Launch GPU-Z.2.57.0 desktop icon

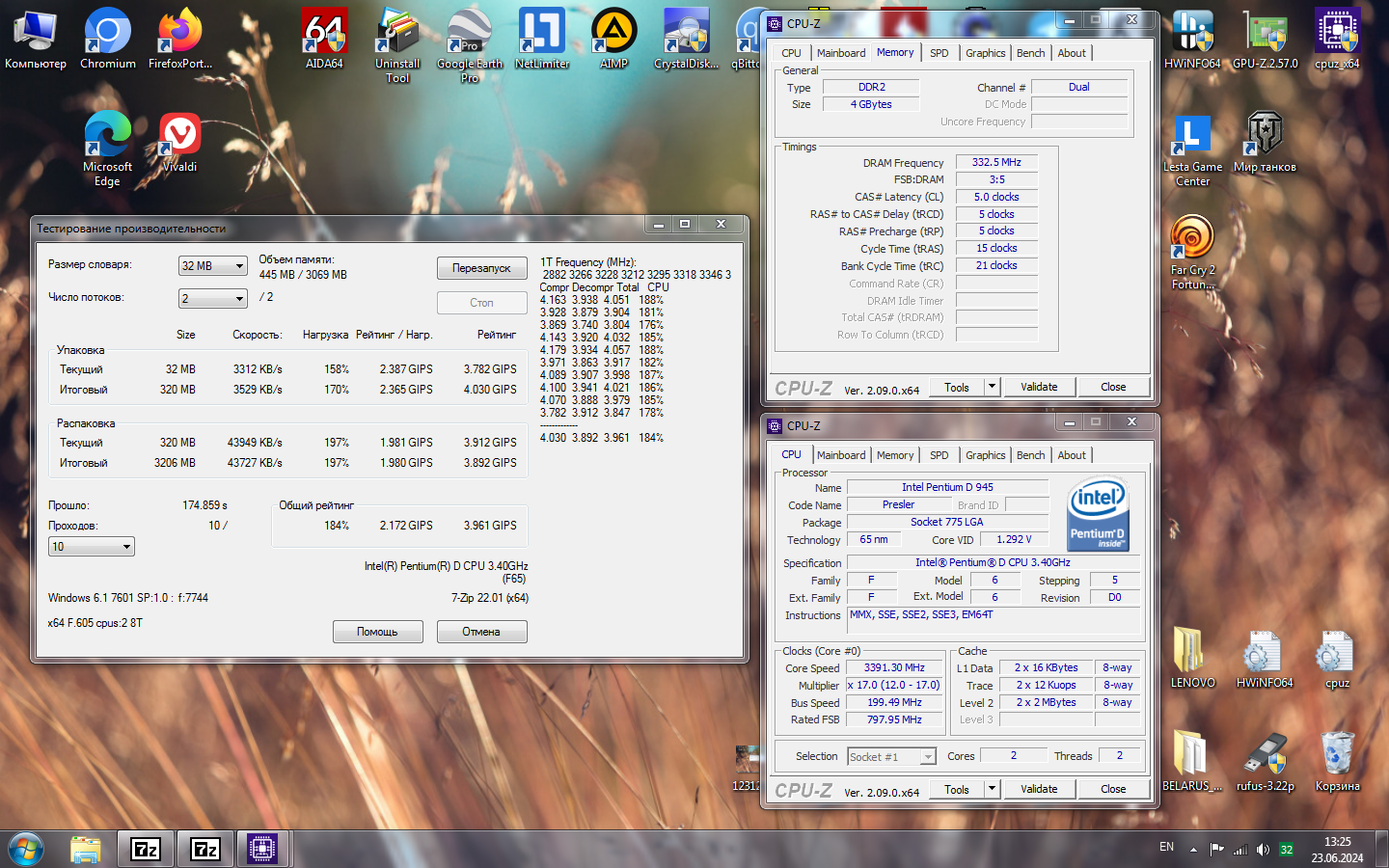click(1265, 39)
